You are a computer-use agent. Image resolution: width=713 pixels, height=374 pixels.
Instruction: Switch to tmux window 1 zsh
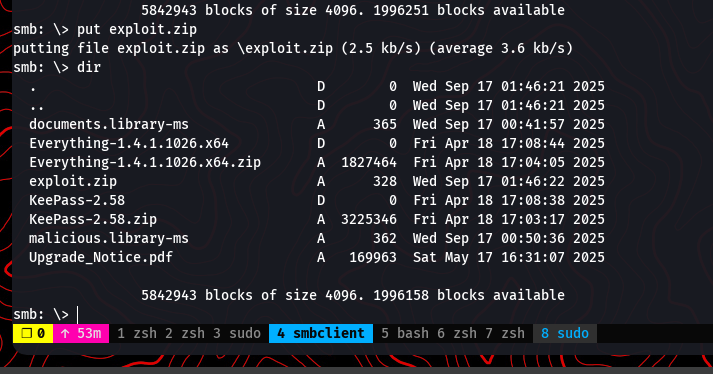click(136, 334)
